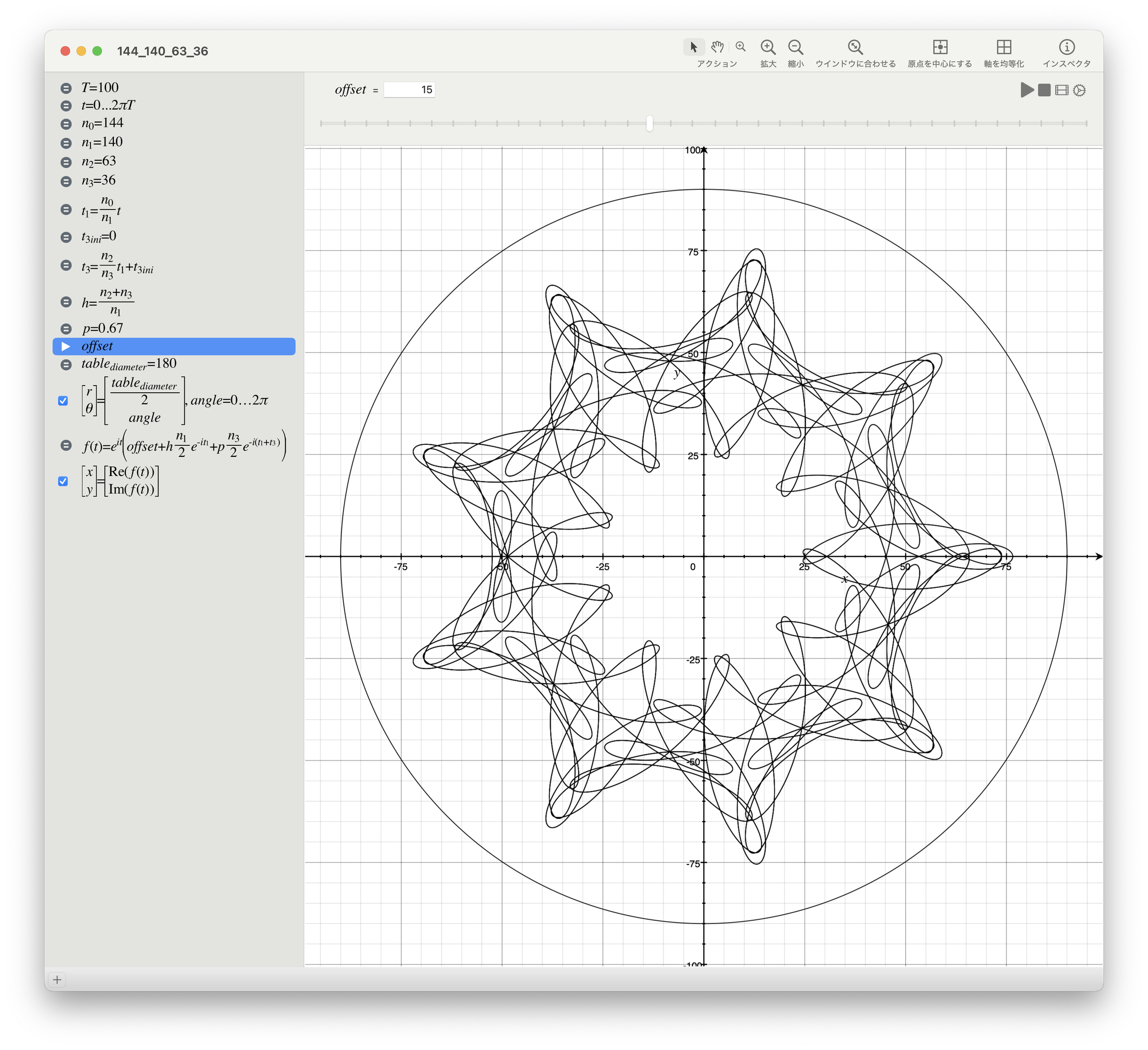Equalize axes with 軸を均等化 icon
The height and width of the screenshot is (1050, 1148).
pos(1004,47)
